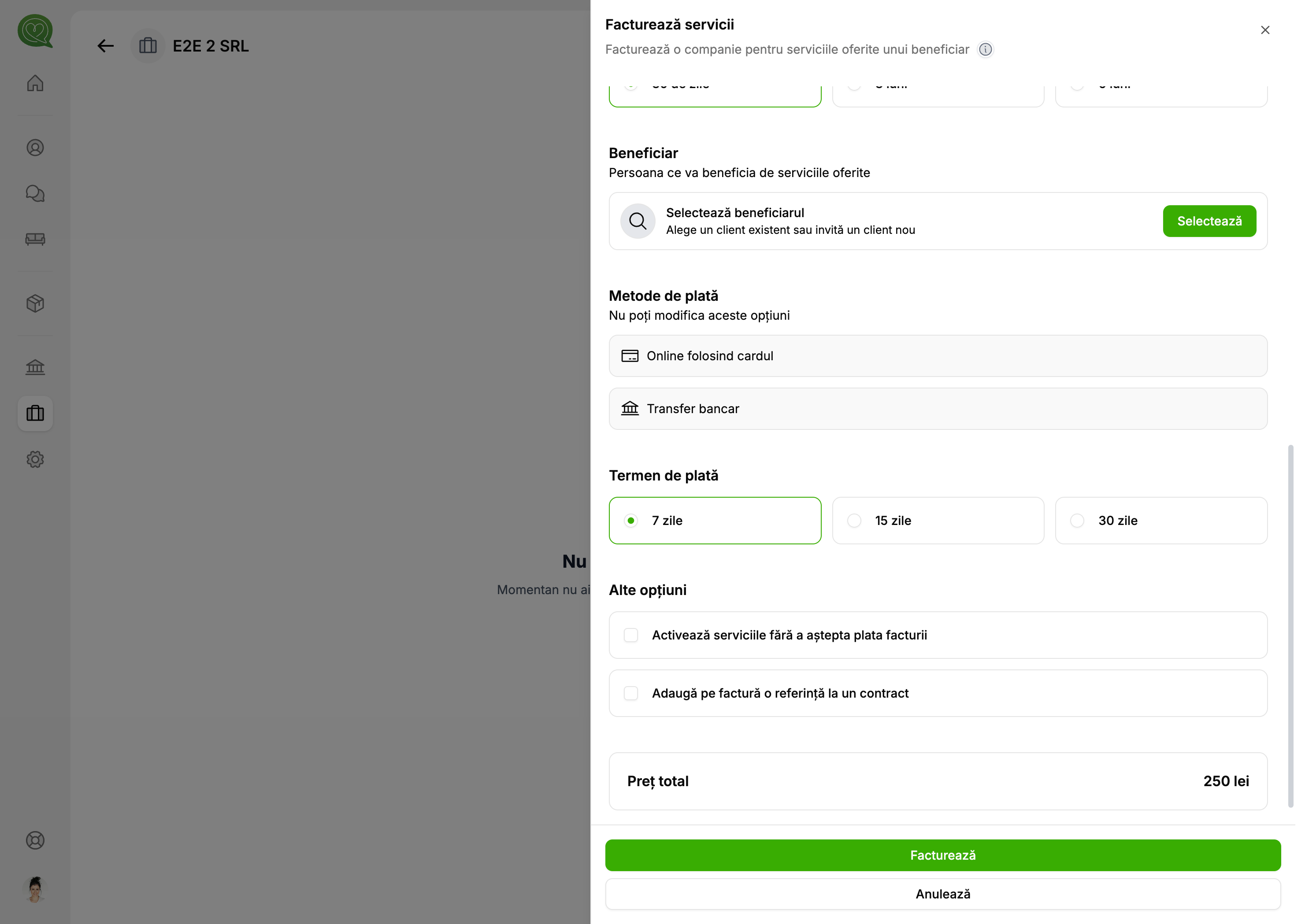Click the panel's vertical scrollbar
This screenshot has width=1305, height=924.
[x=1290, y=626]
